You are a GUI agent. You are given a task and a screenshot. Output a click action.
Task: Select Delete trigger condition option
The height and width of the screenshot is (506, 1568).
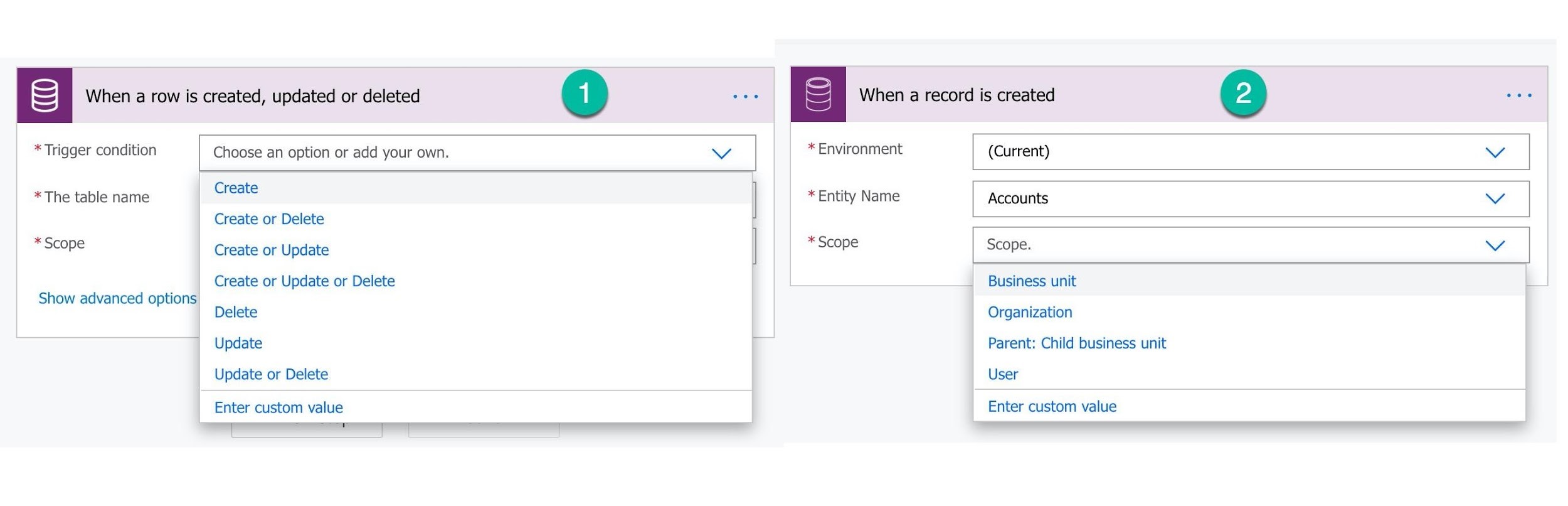pyautogui.click(x=475, y=312)
